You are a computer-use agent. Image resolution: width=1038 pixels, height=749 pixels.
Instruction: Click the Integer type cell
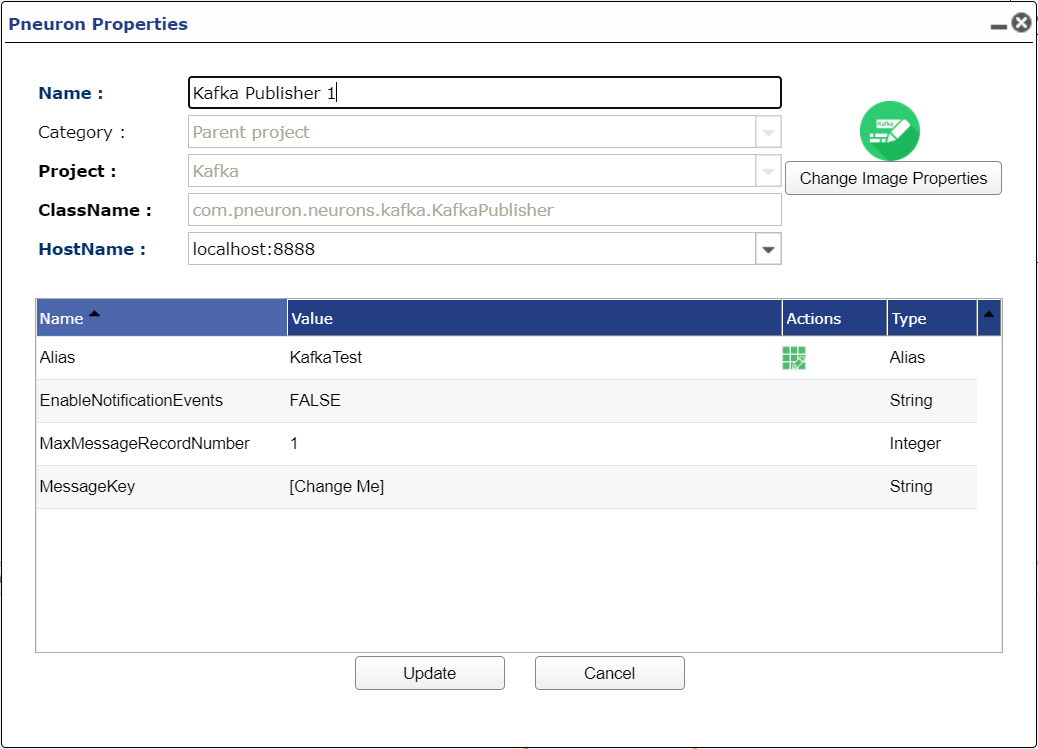click(915, 444)
